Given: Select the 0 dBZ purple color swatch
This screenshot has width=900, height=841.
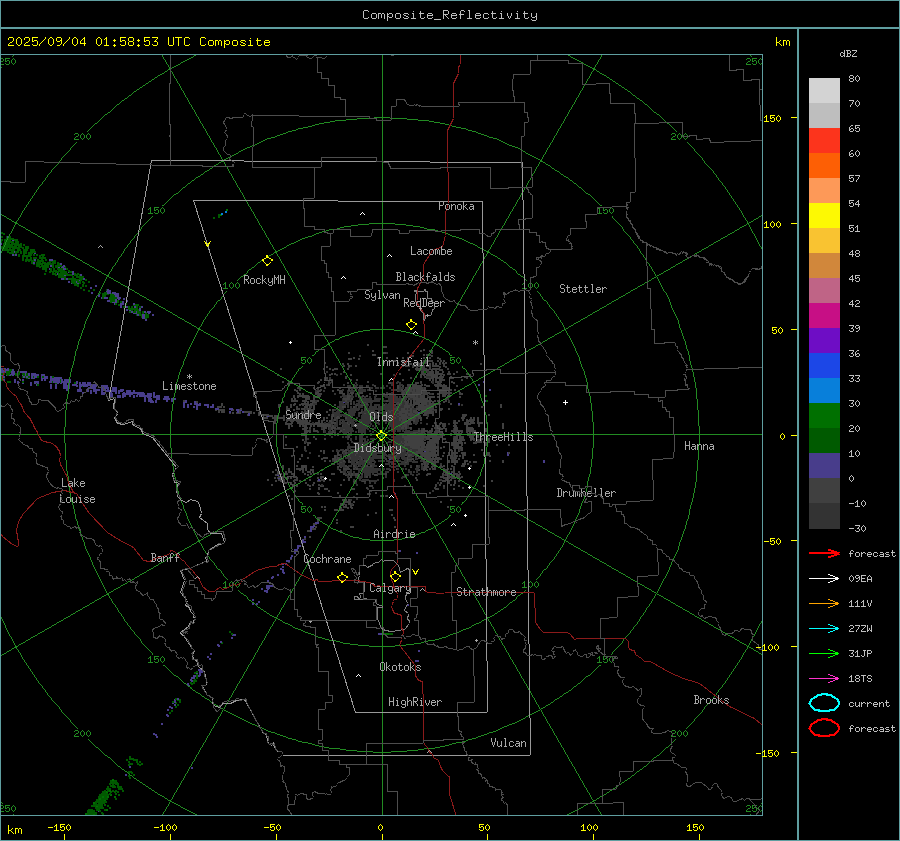Looking at the screenshot, I should point(824,465).
